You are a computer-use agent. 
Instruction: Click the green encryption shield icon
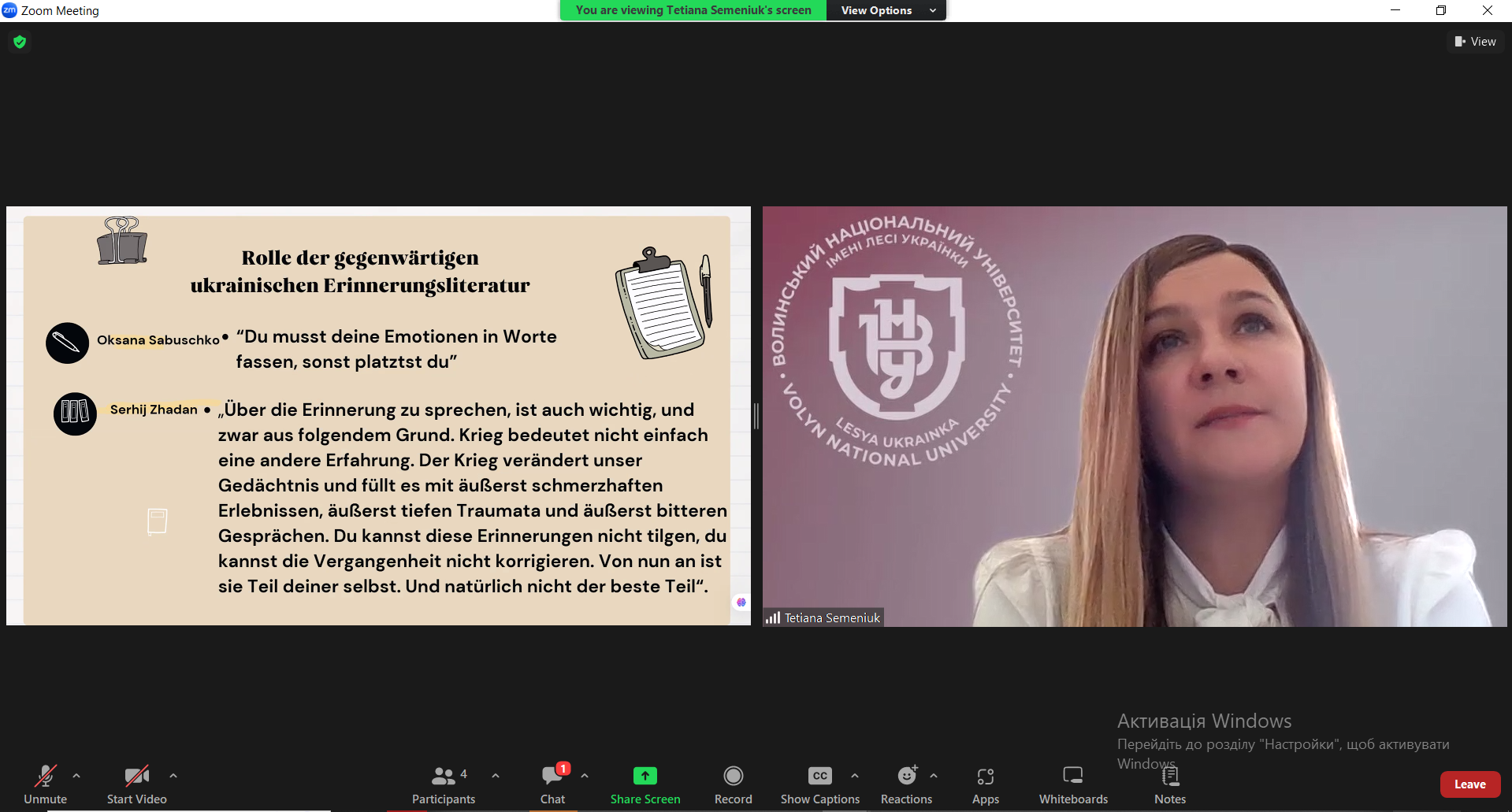(x=20, y=42)
